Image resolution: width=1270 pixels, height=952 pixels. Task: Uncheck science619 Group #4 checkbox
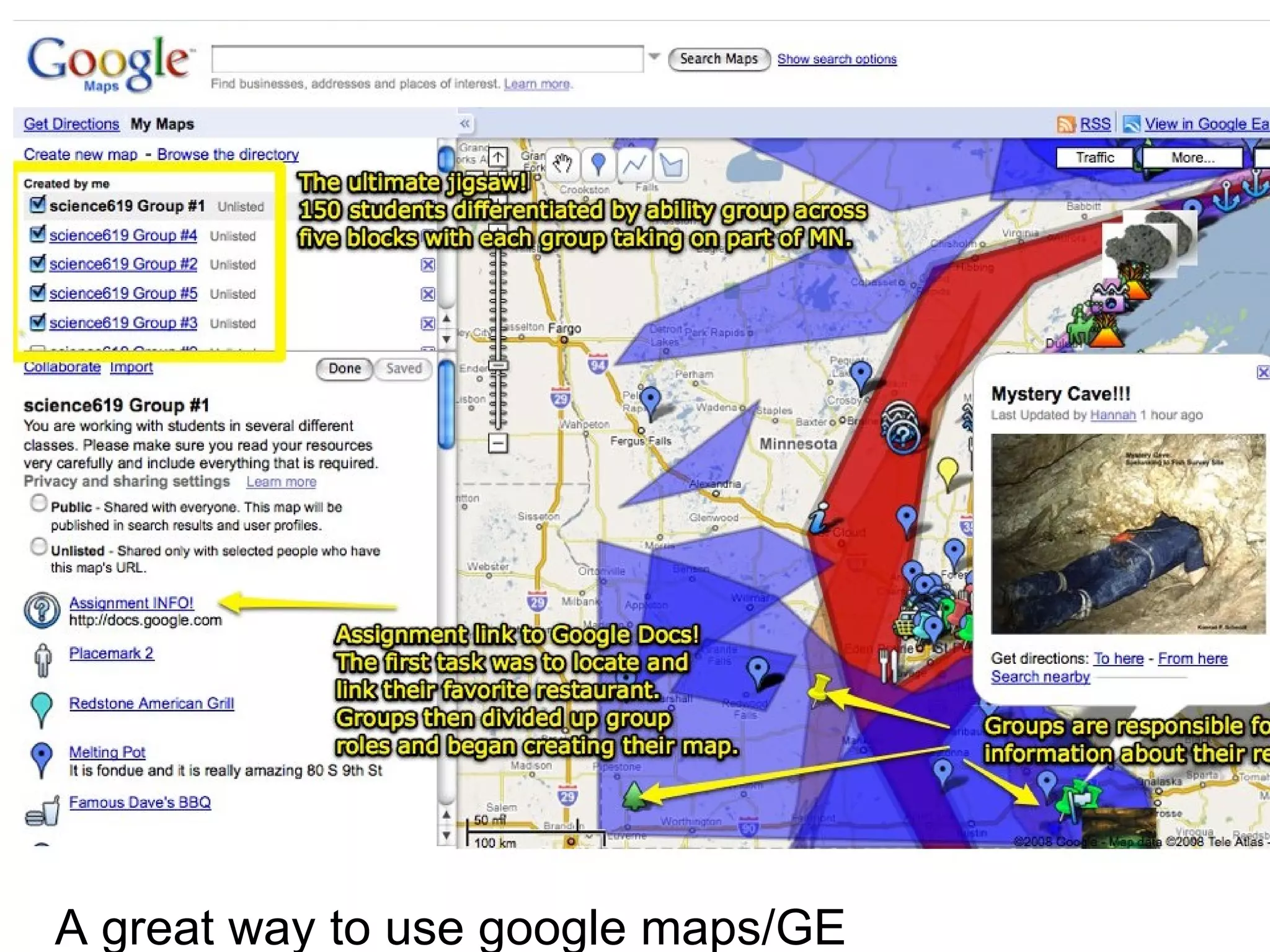pos(37,233)
